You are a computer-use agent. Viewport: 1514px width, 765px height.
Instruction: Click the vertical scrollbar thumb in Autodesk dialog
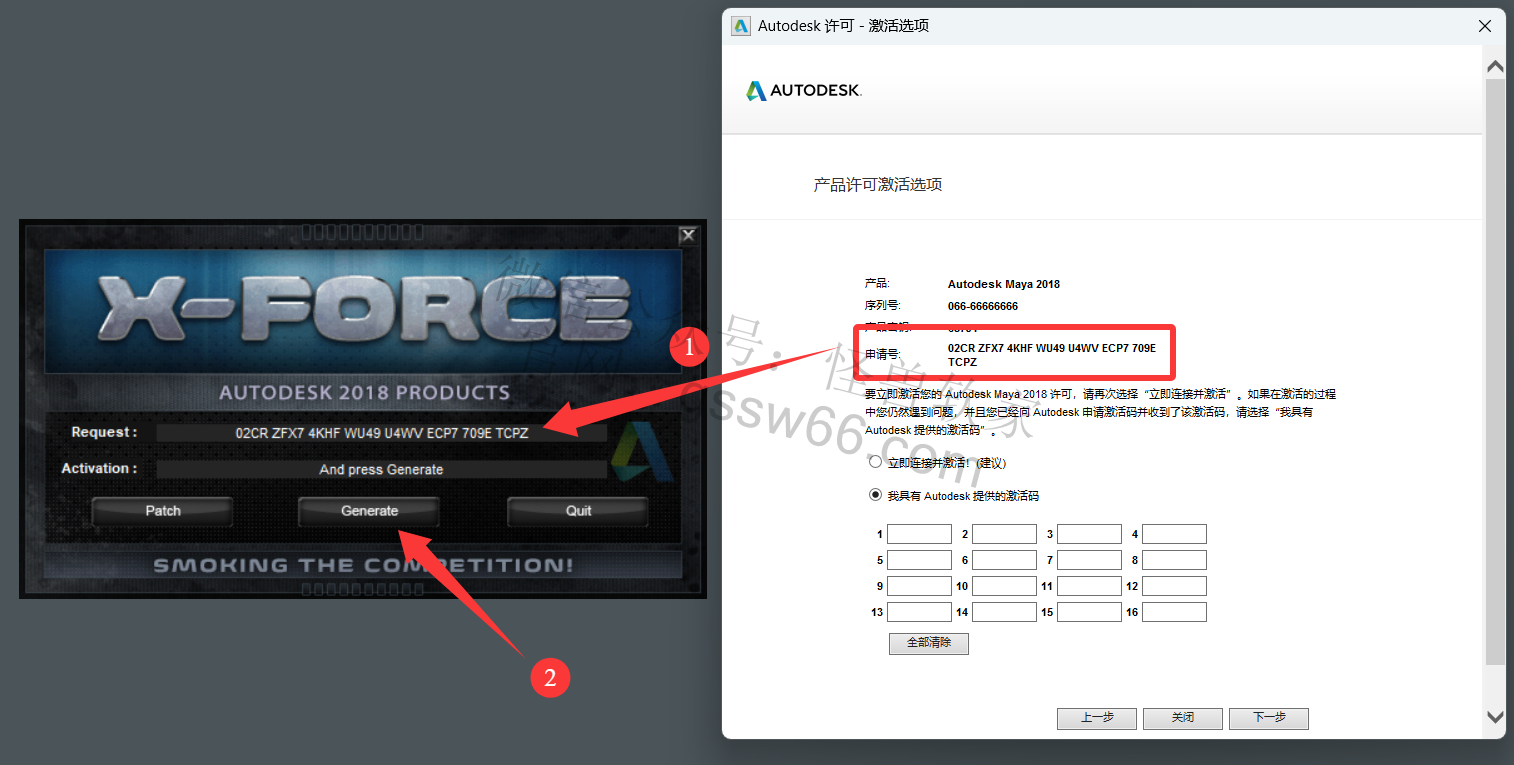pyautogui.click(x=1495, y=372)
